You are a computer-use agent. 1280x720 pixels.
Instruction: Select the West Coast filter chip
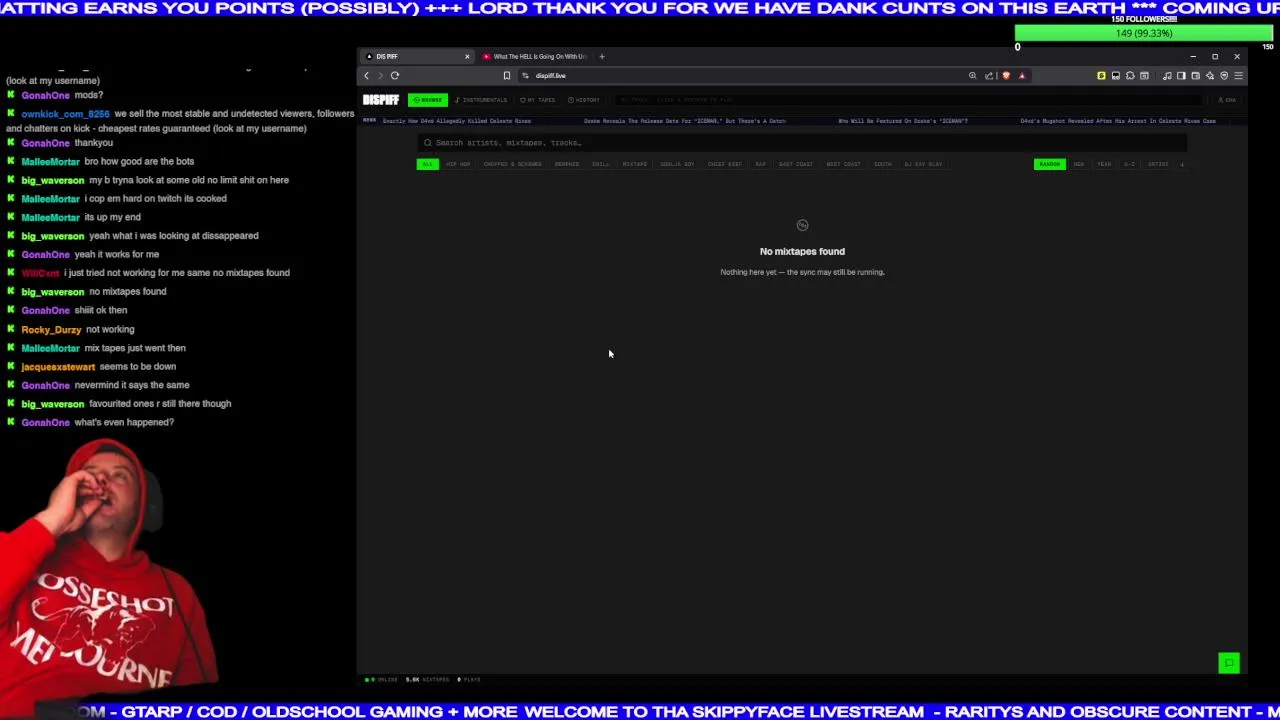coord(844,164)
